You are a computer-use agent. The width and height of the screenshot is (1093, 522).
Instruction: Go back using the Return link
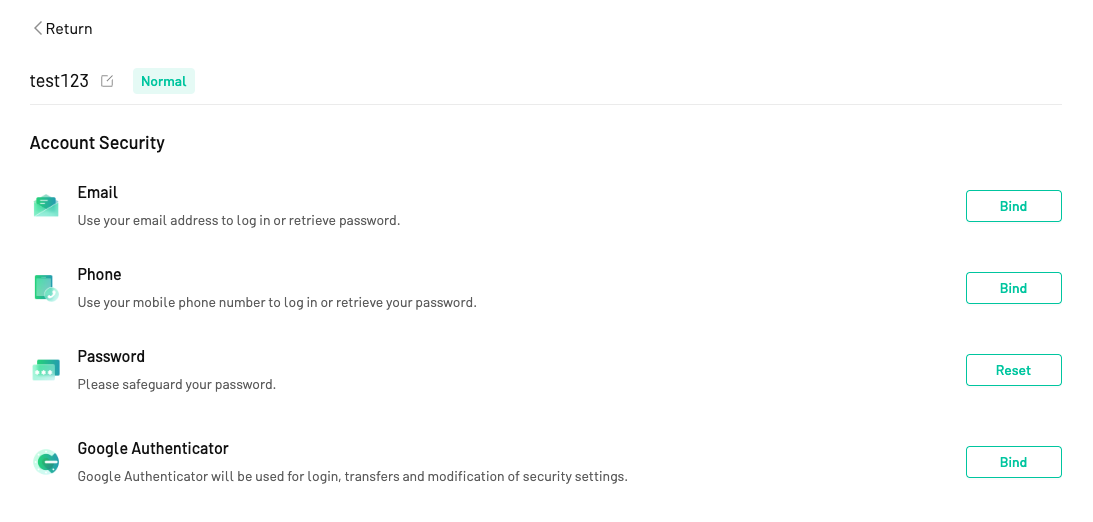tap(63, 29)
